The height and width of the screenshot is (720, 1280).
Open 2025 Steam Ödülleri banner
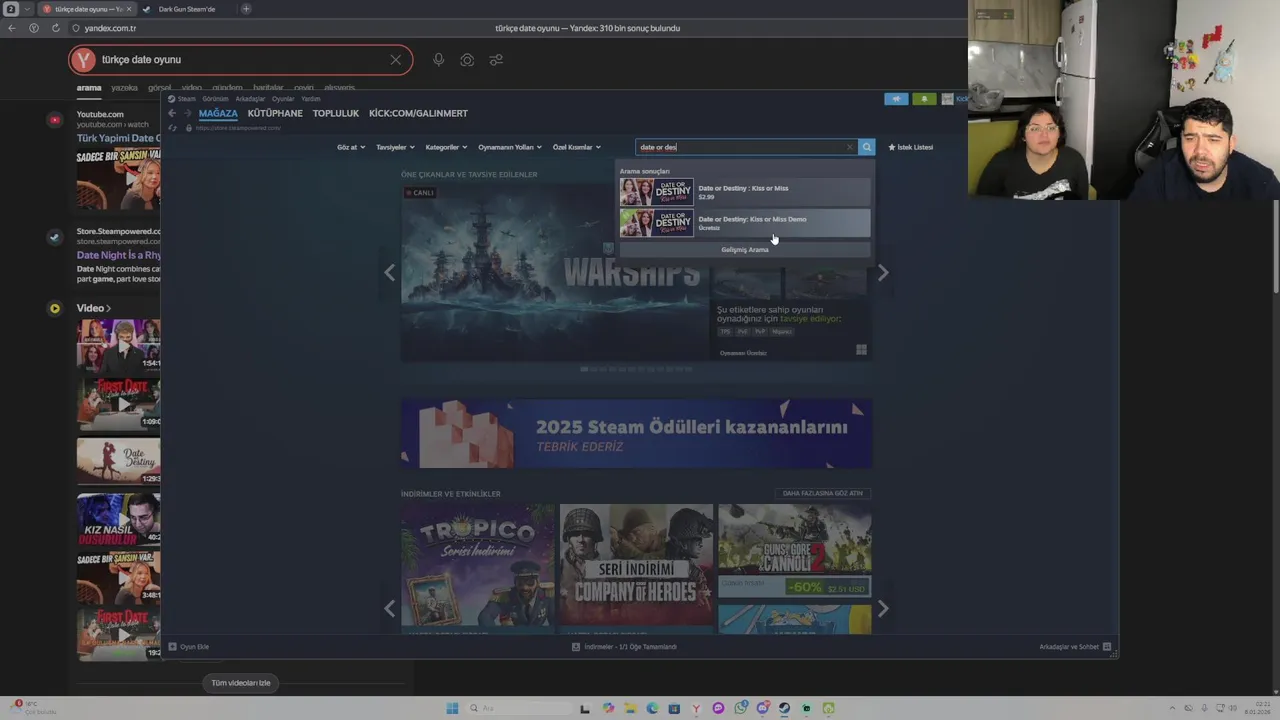point(636,434)
